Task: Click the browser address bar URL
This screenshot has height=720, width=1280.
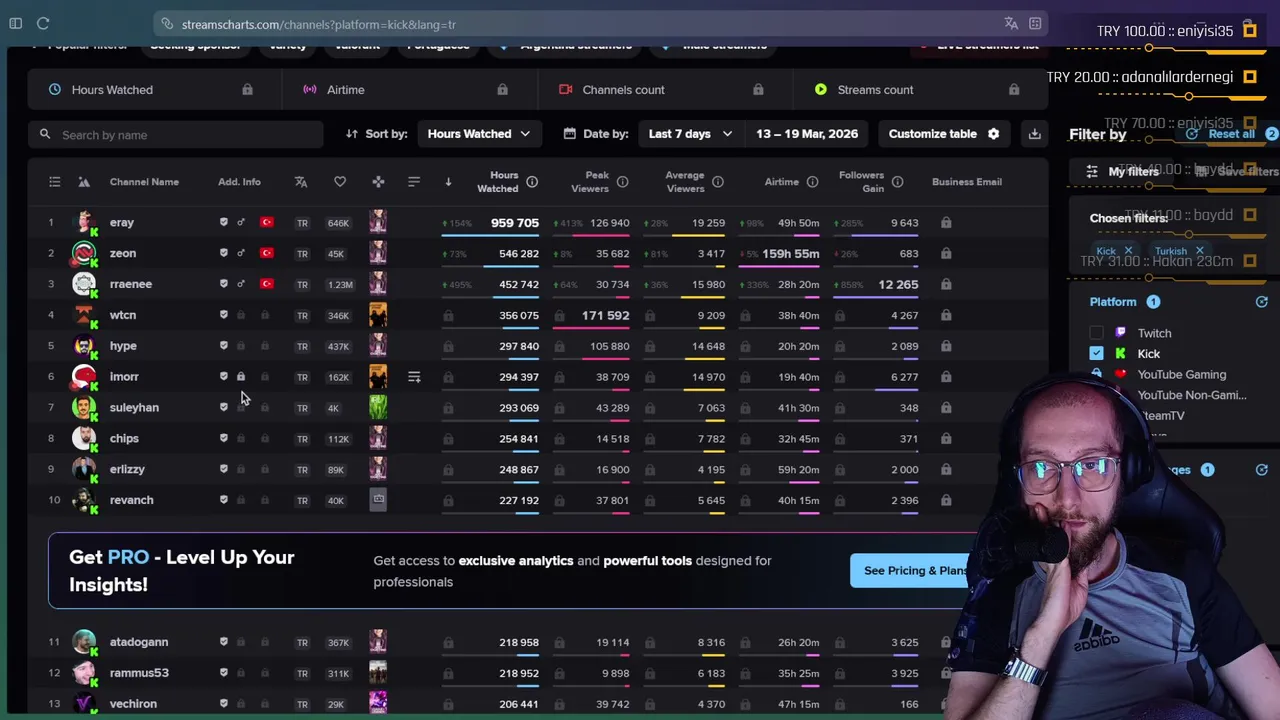Action: (x=319, y=24)
